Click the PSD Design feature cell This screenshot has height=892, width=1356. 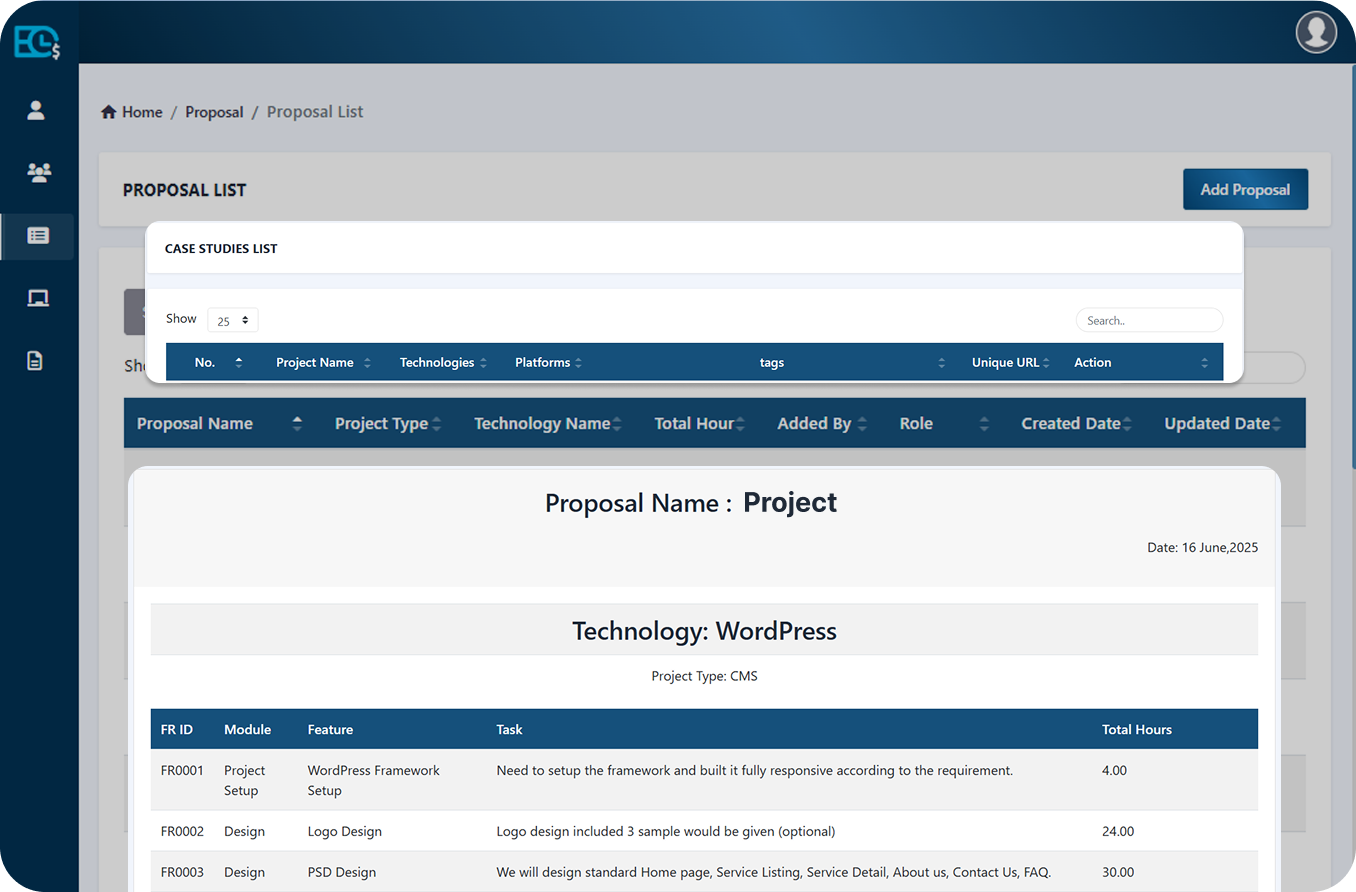(x=342, y=872)
